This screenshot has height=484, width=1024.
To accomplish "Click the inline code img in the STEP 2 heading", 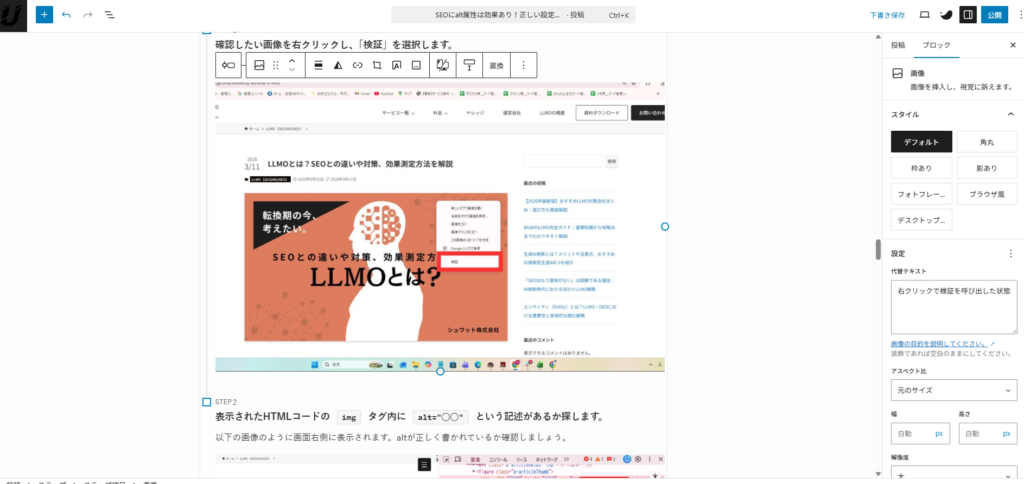I will (349, 417).
